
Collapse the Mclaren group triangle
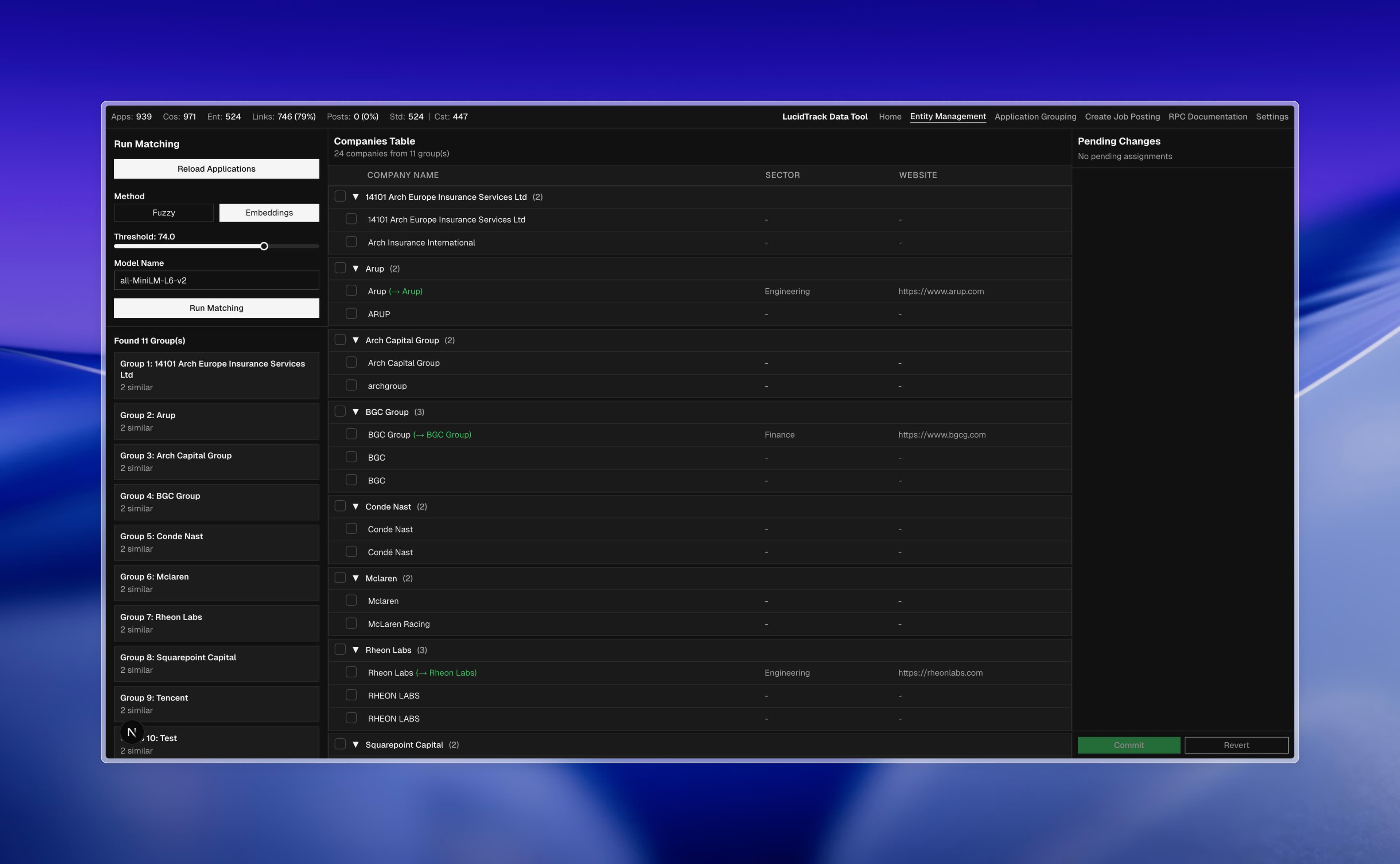(x=355, y=578)
